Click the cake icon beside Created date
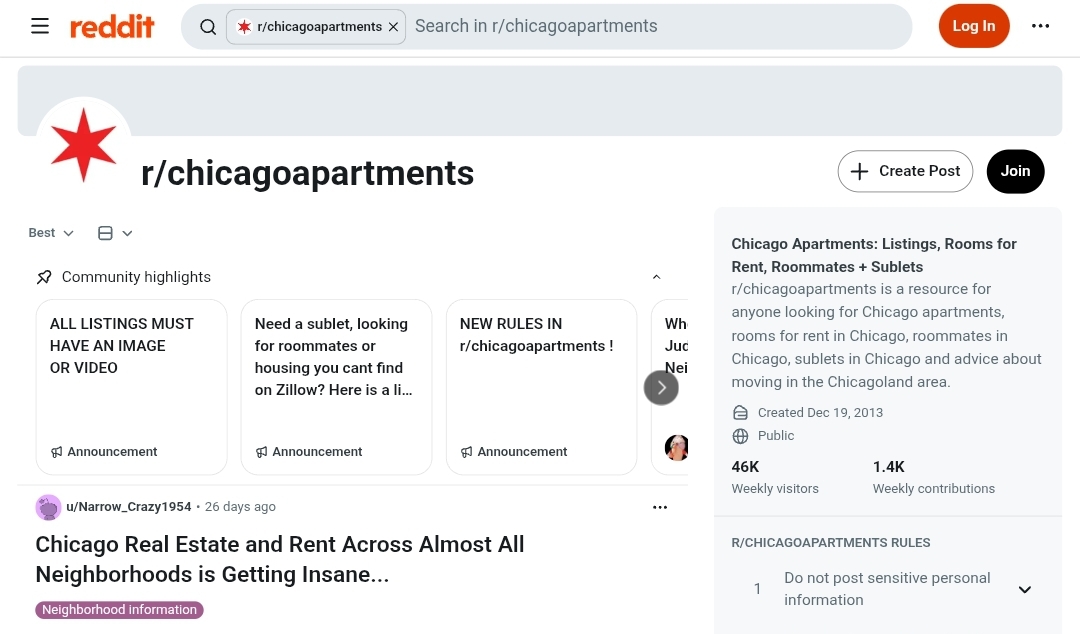The width and height of the screenshot is (1080, 634). [740, 413]
